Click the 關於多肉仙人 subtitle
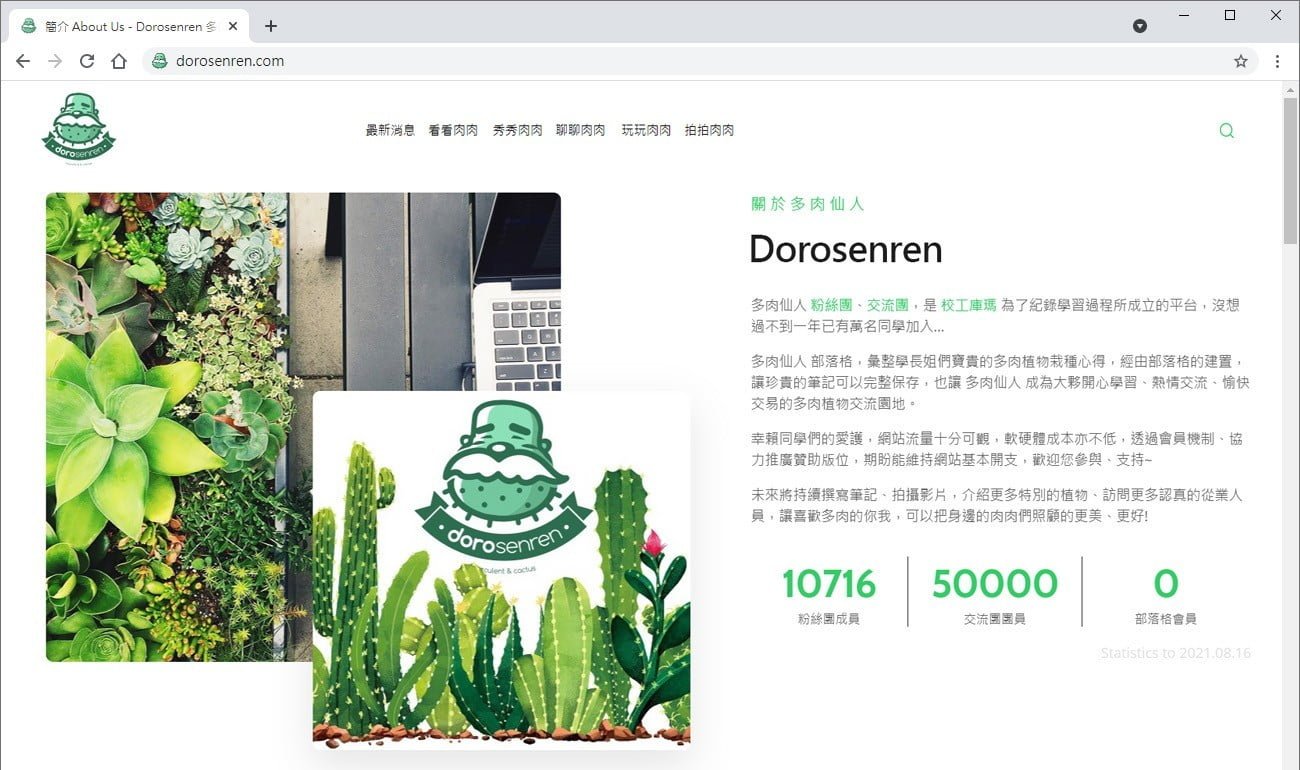 (x=808, y=204)
